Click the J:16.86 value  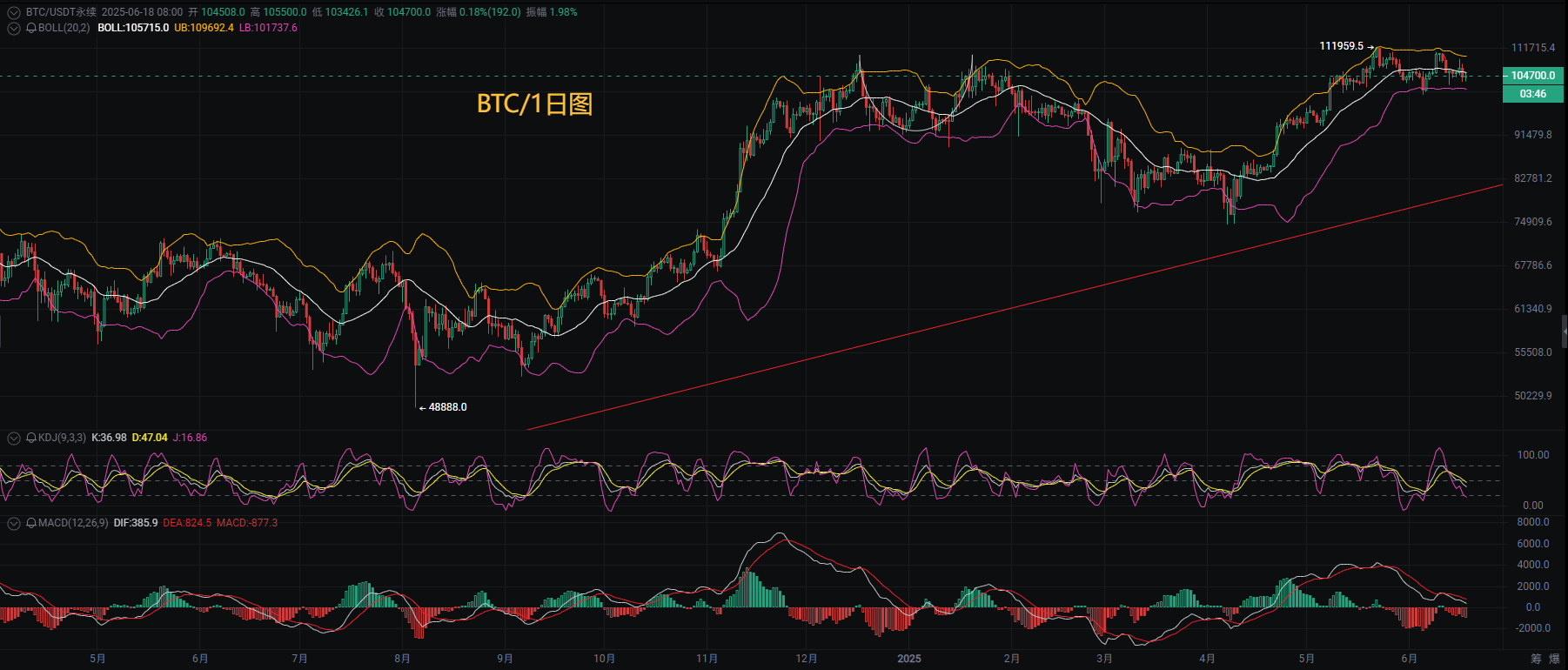point(190,438)
